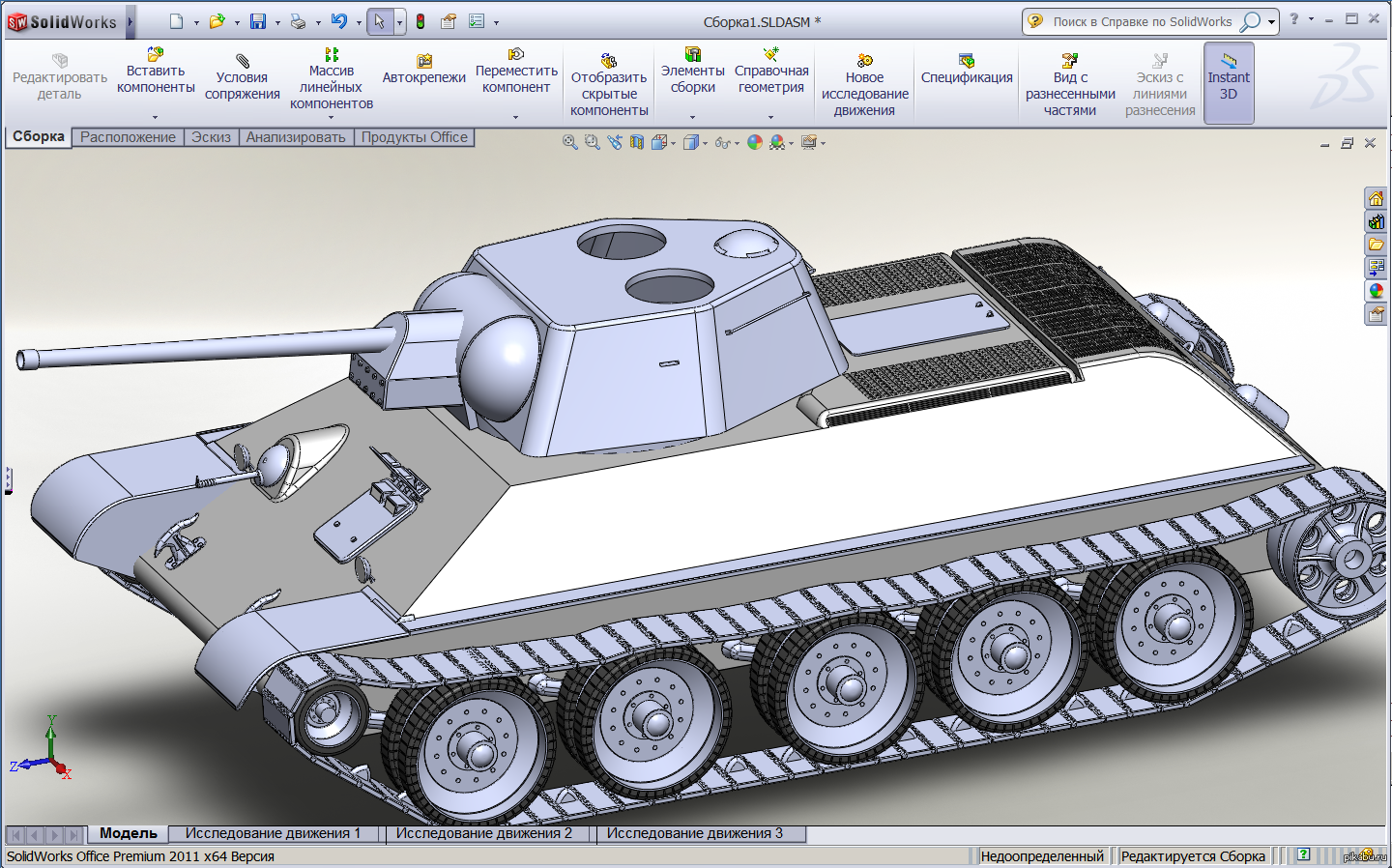
Task: Expand dropdown under Переместить компонент
Action: click(x=515, y=118)
